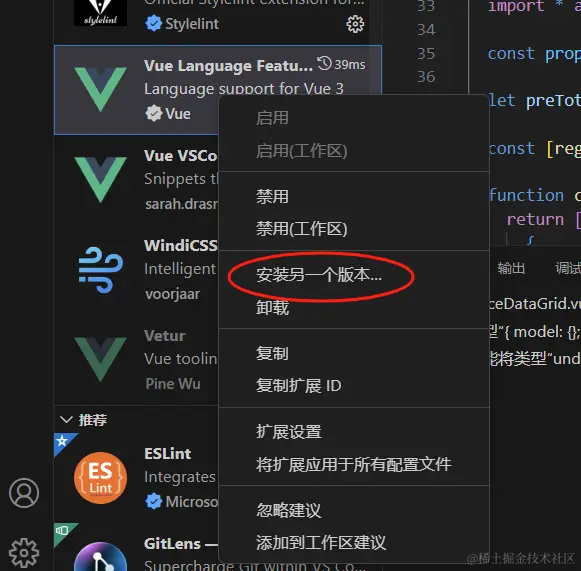Screen dimensions: 581x571
Task: Open the Stylelint extension gear settings
Action: pyautogui.click(x=355, y=24)
